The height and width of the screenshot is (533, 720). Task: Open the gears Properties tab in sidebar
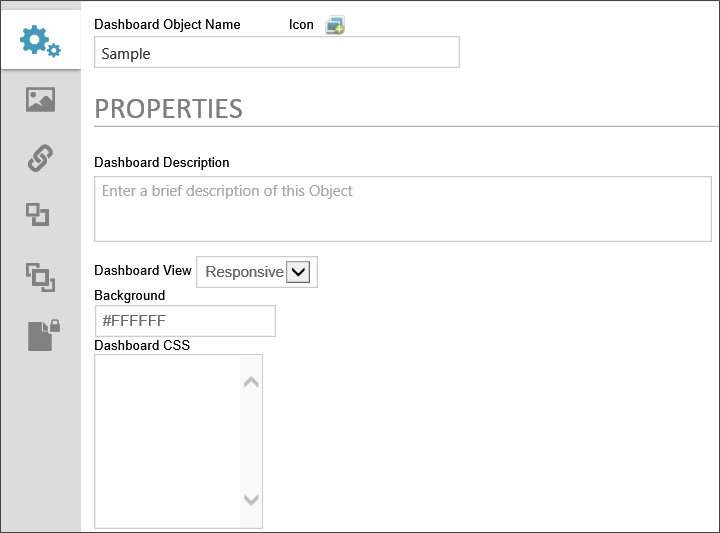[40, 41]
